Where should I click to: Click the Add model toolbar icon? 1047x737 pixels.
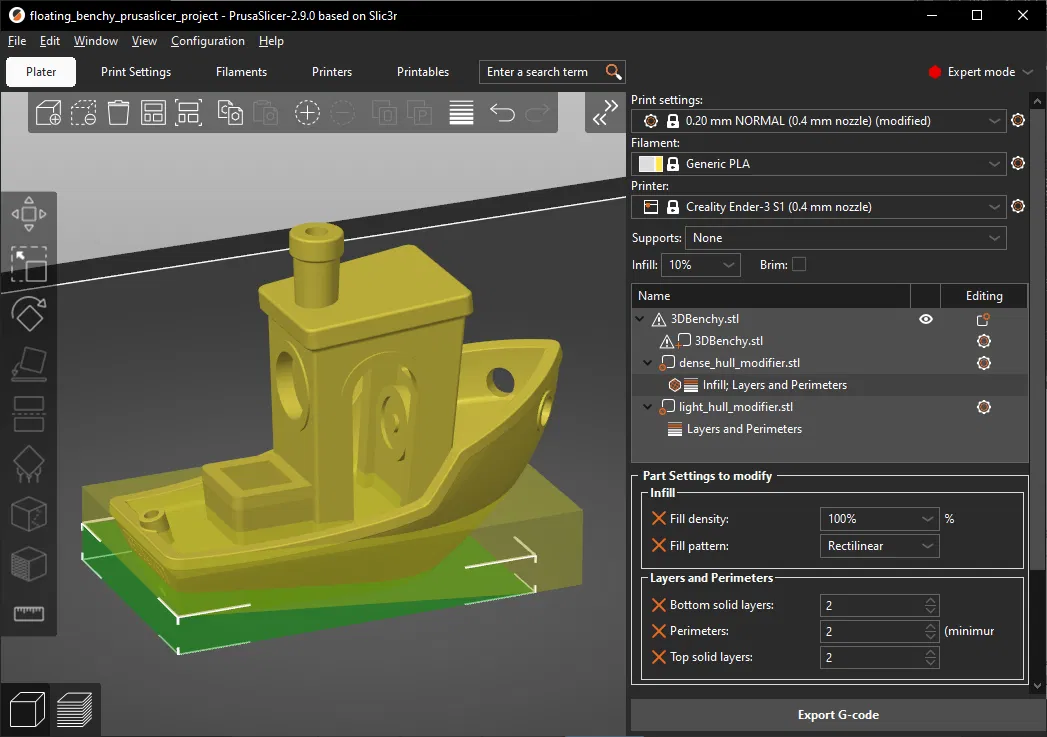click(48, 113)
